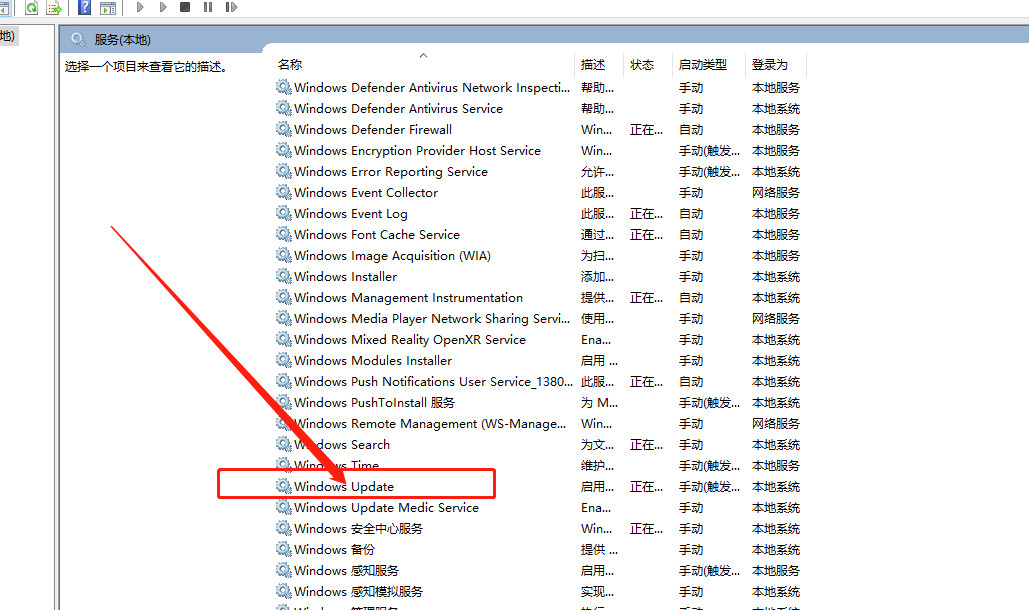
Task: Click 正在... status cell of Windows Search
Action: [646, 445]
